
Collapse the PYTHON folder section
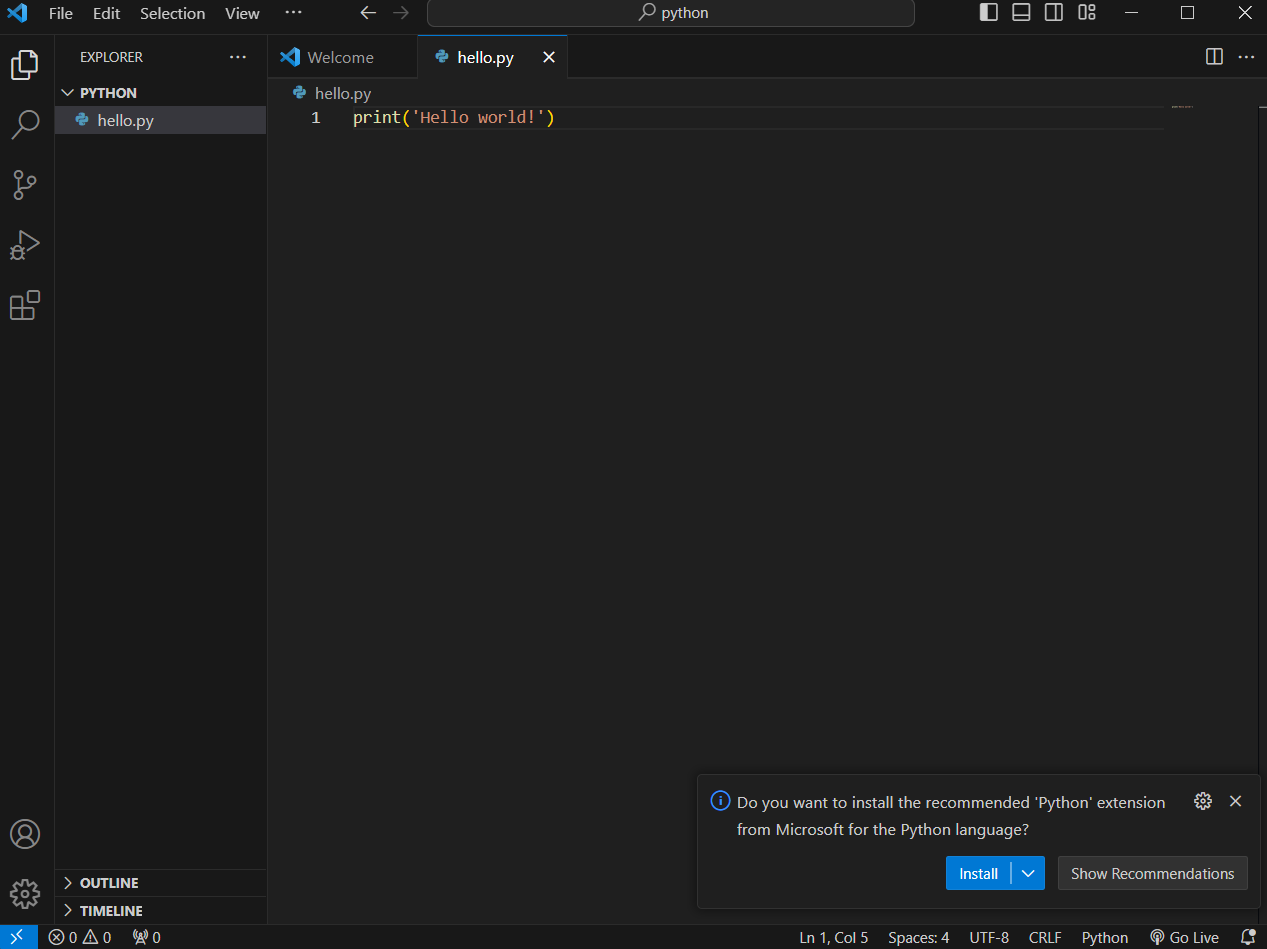[x=161, y=92]
